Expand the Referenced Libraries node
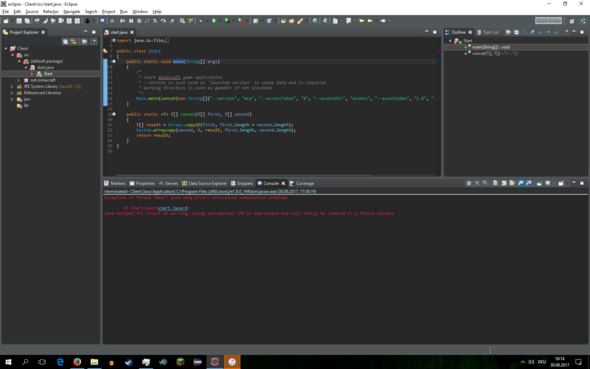 click(12, 93)
